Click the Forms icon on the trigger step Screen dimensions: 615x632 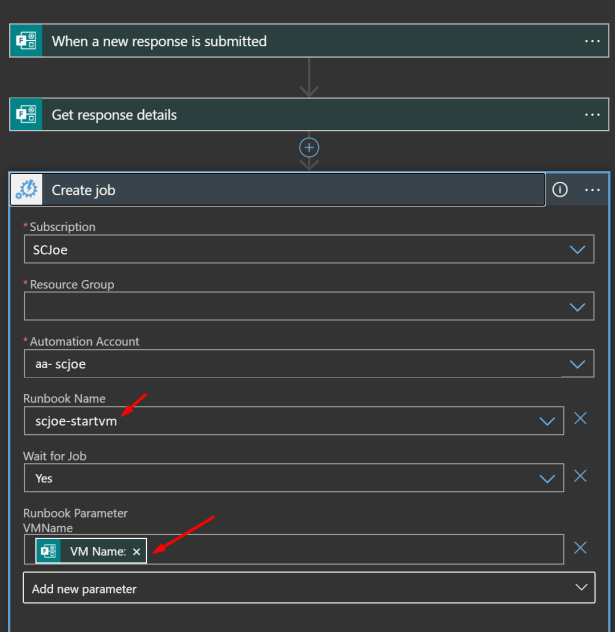click(26, 41)
